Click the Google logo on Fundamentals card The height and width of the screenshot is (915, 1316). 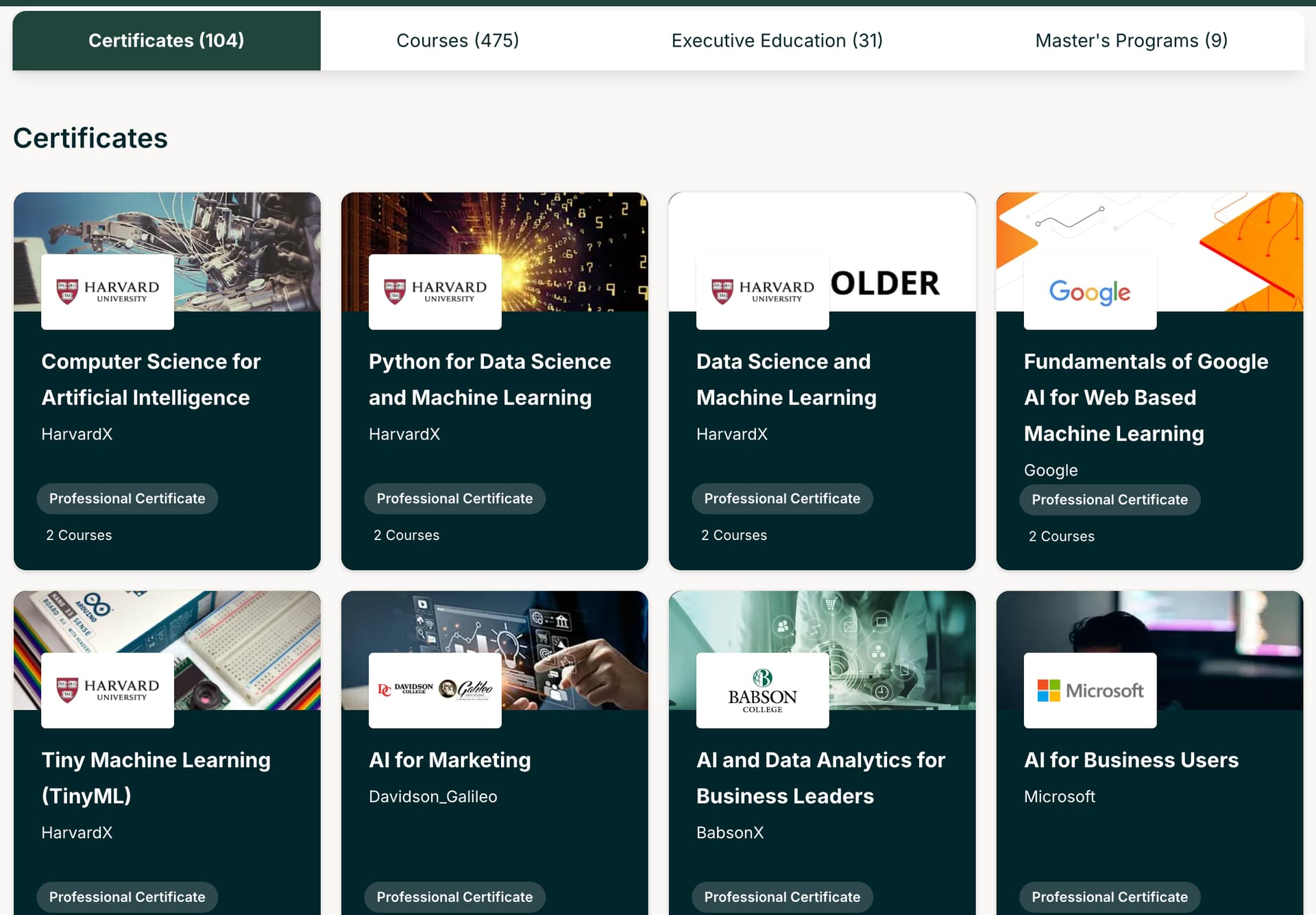coord(1090,292)
